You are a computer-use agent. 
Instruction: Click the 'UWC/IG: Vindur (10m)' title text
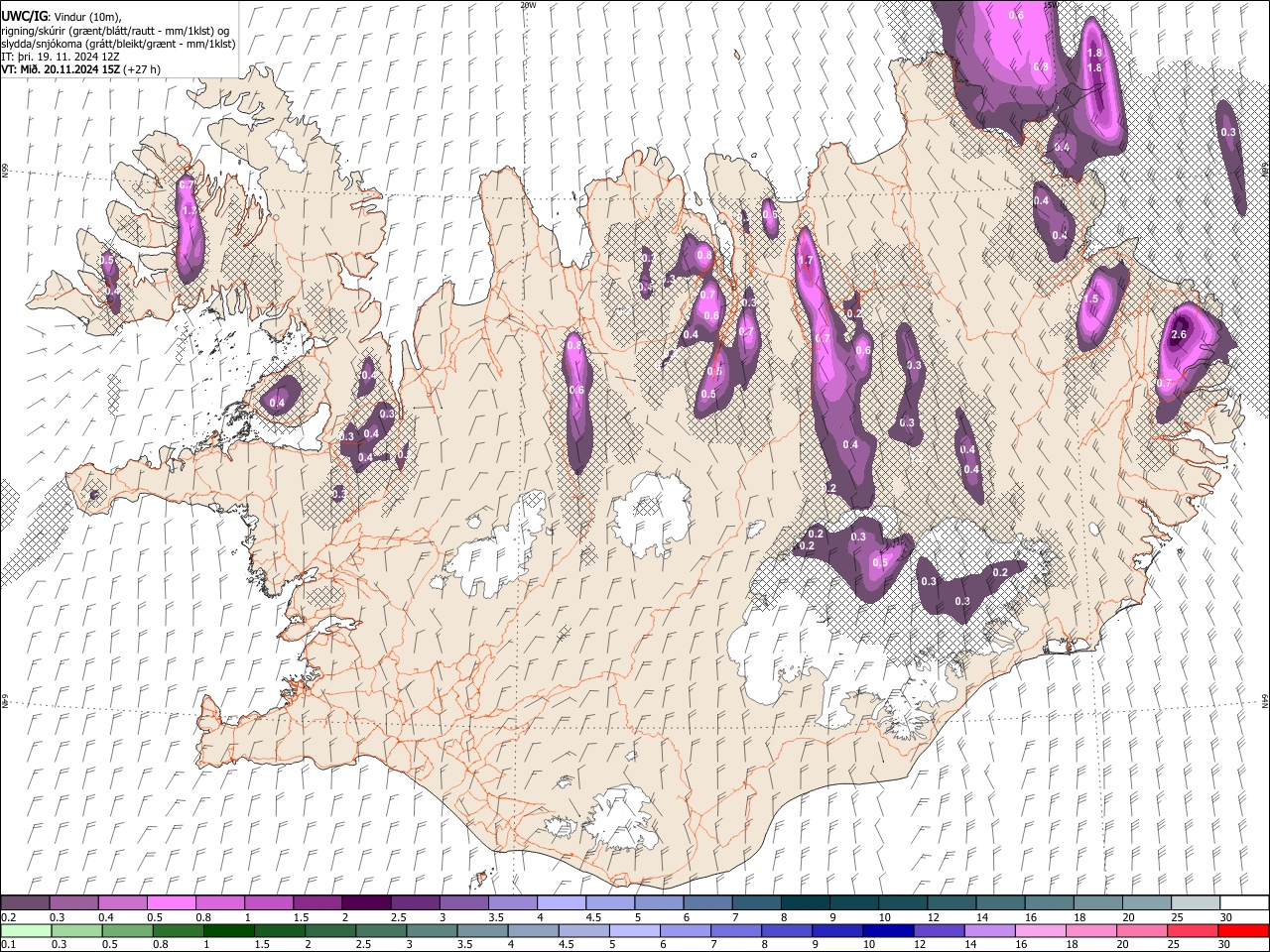(60, 17)
